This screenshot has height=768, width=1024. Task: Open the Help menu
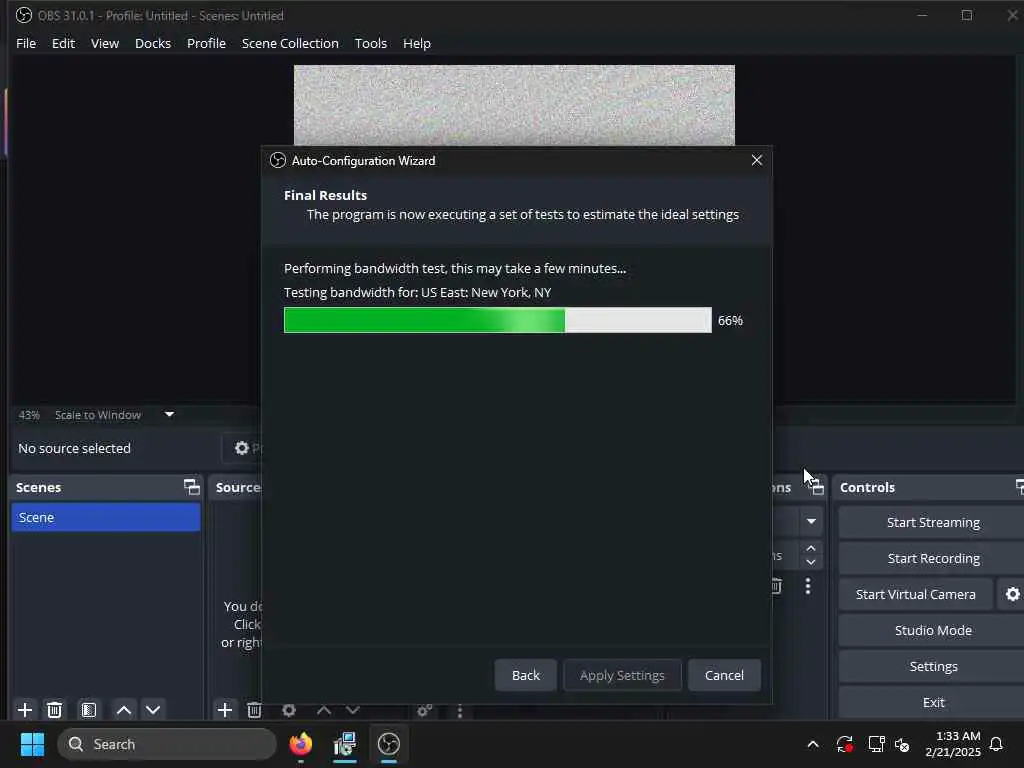[417, 43]
